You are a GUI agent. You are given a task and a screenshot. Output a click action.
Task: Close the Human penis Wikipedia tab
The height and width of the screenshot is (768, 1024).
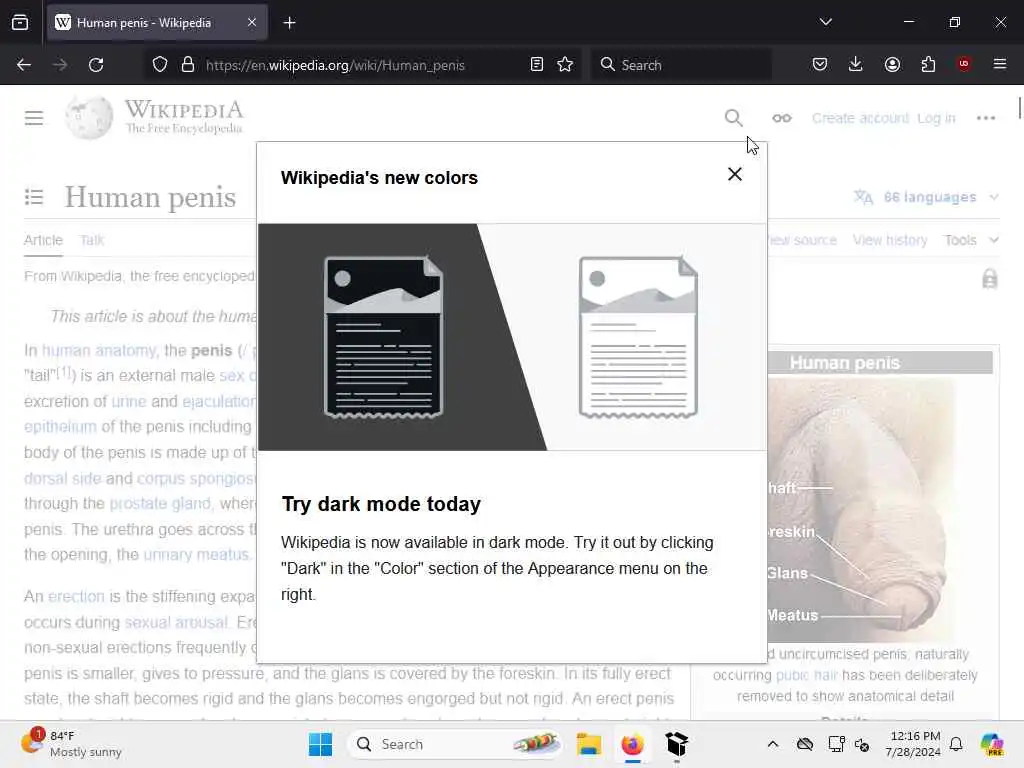[x=252, y=23]
